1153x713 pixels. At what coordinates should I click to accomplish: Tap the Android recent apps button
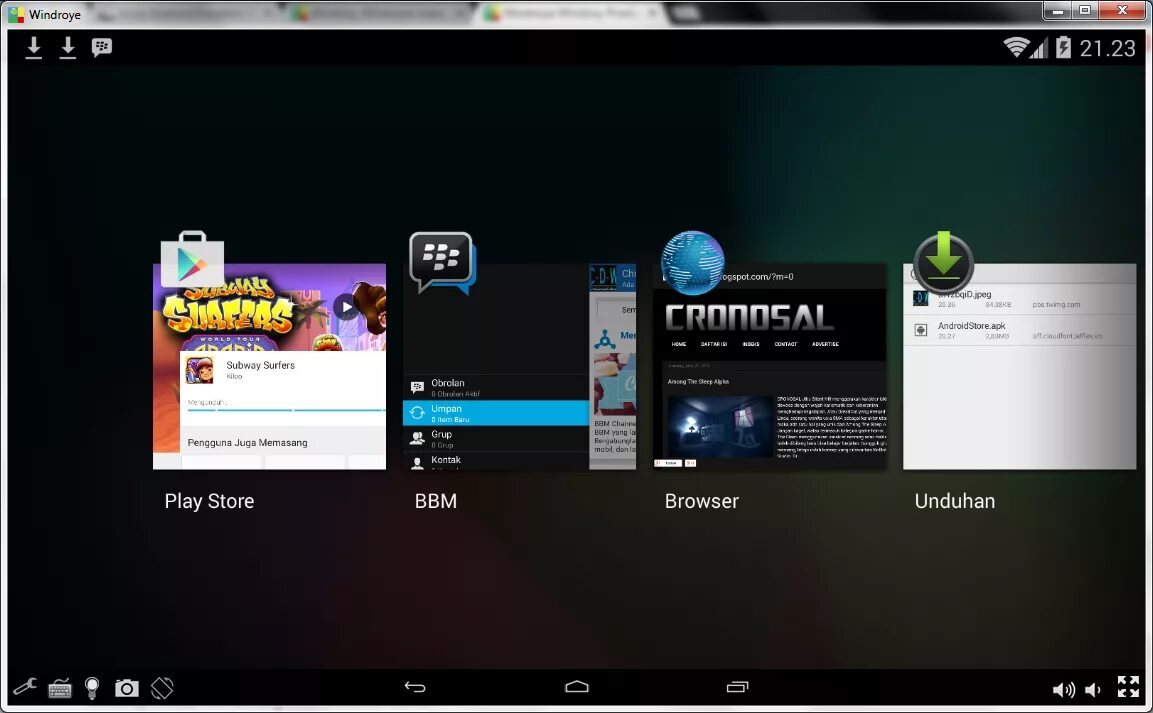[738, 687]
